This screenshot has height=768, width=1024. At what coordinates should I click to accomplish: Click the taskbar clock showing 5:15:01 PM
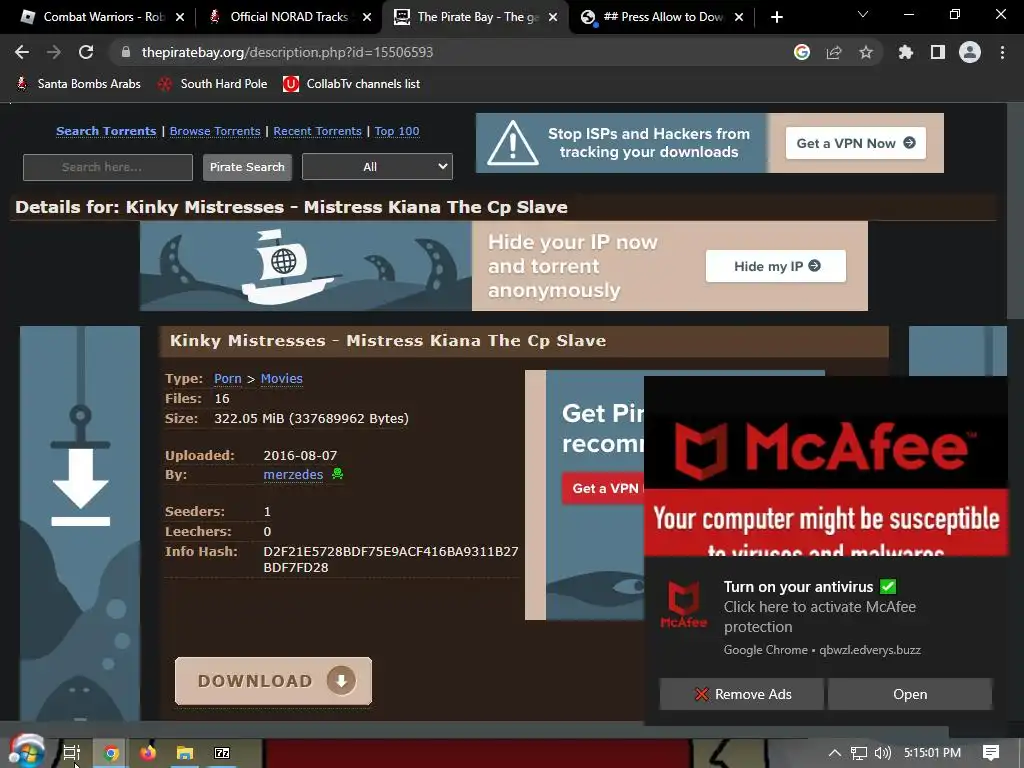point(932,753)
